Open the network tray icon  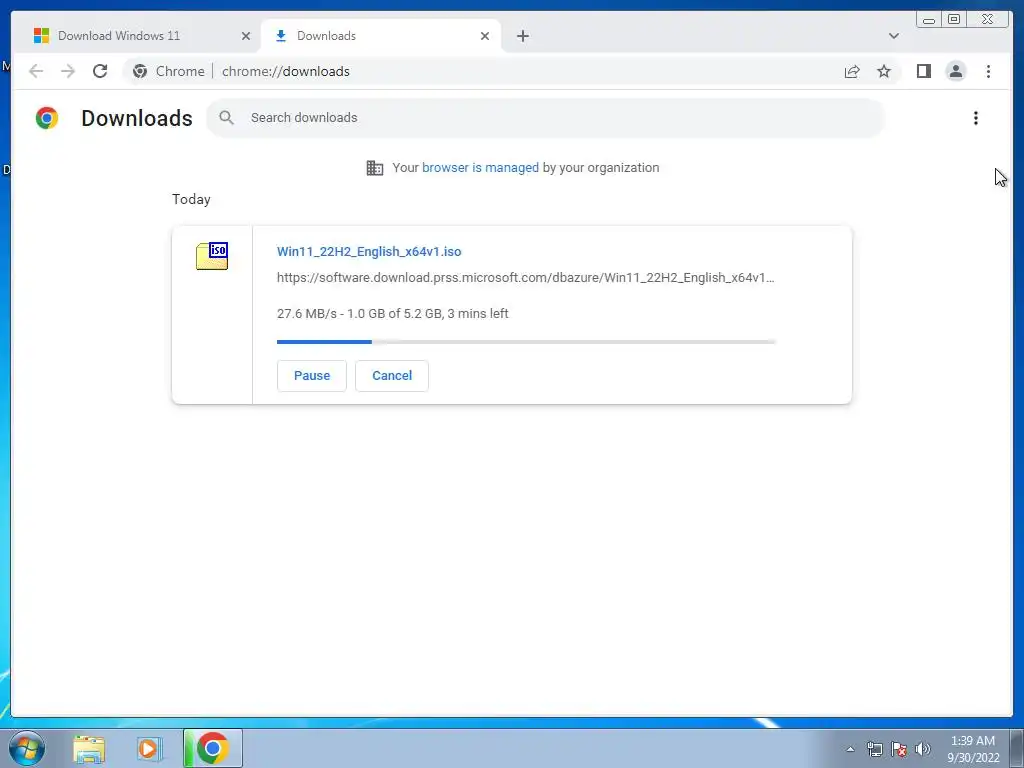[x=874, y=749]
